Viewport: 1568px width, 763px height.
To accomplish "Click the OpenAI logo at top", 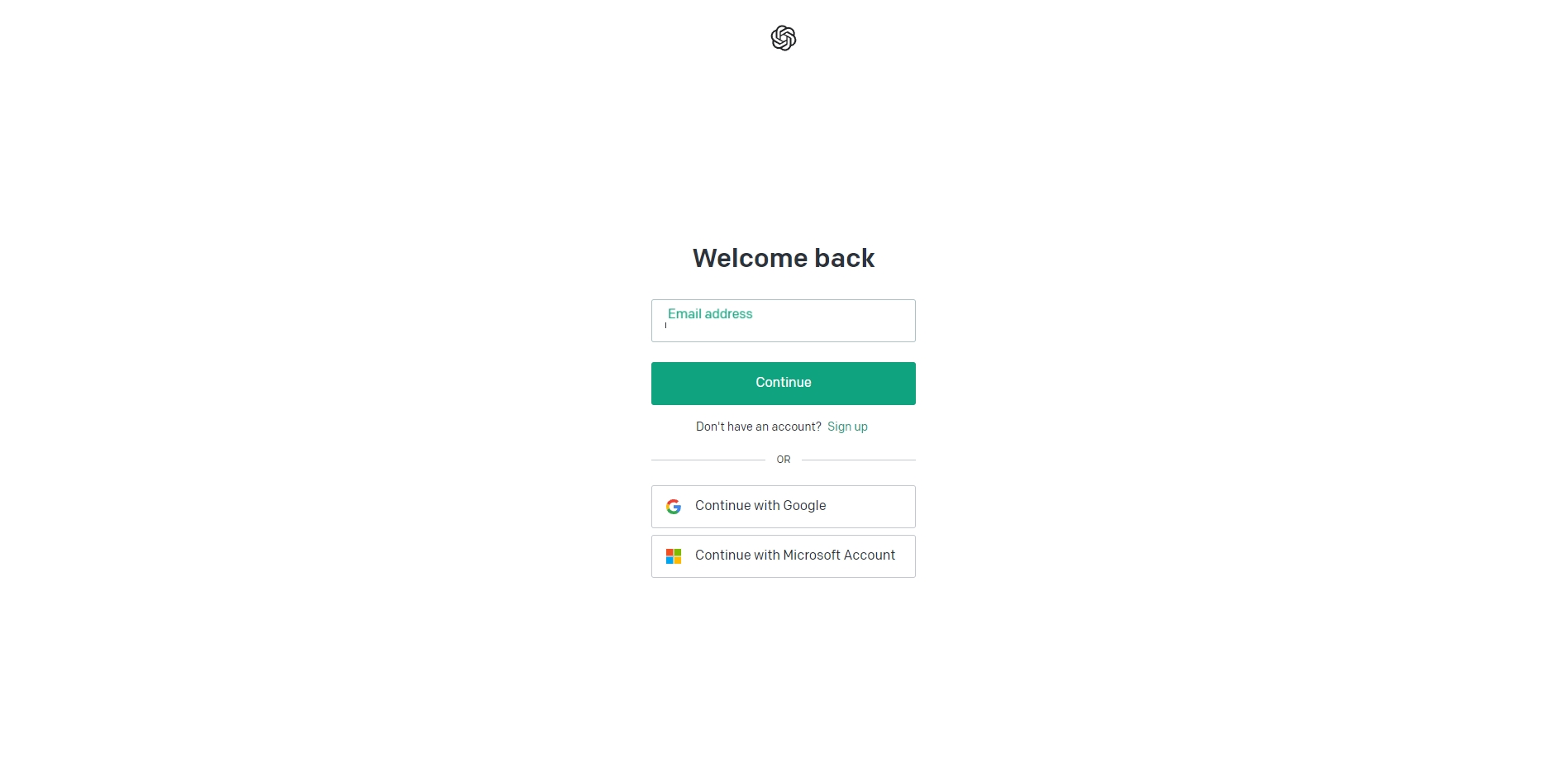I will (x=783, y=38).
